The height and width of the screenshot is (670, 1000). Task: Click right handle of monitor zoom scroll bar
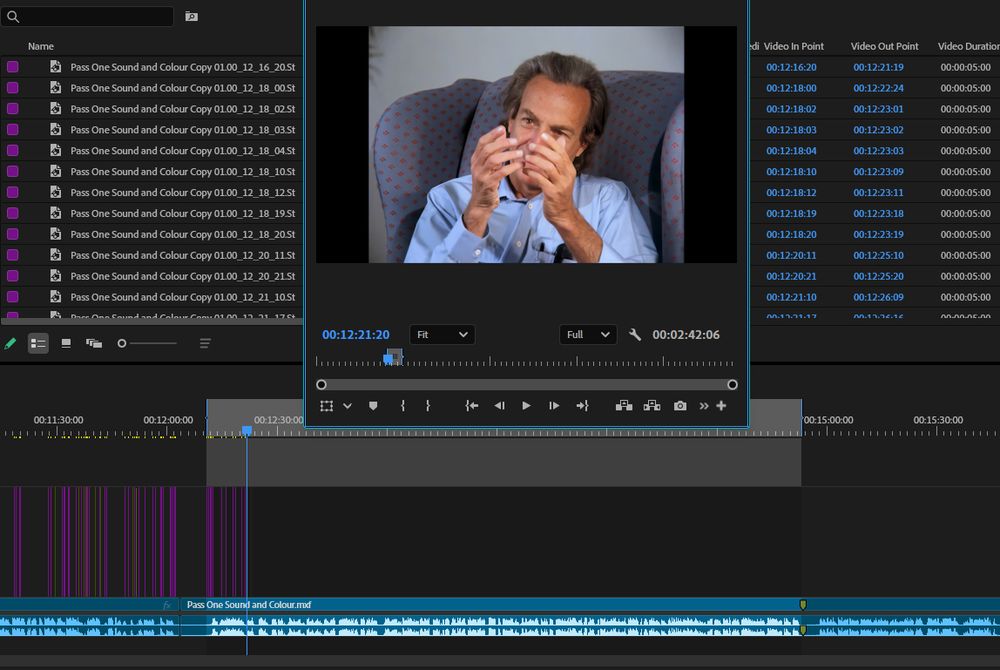(732, 384)
